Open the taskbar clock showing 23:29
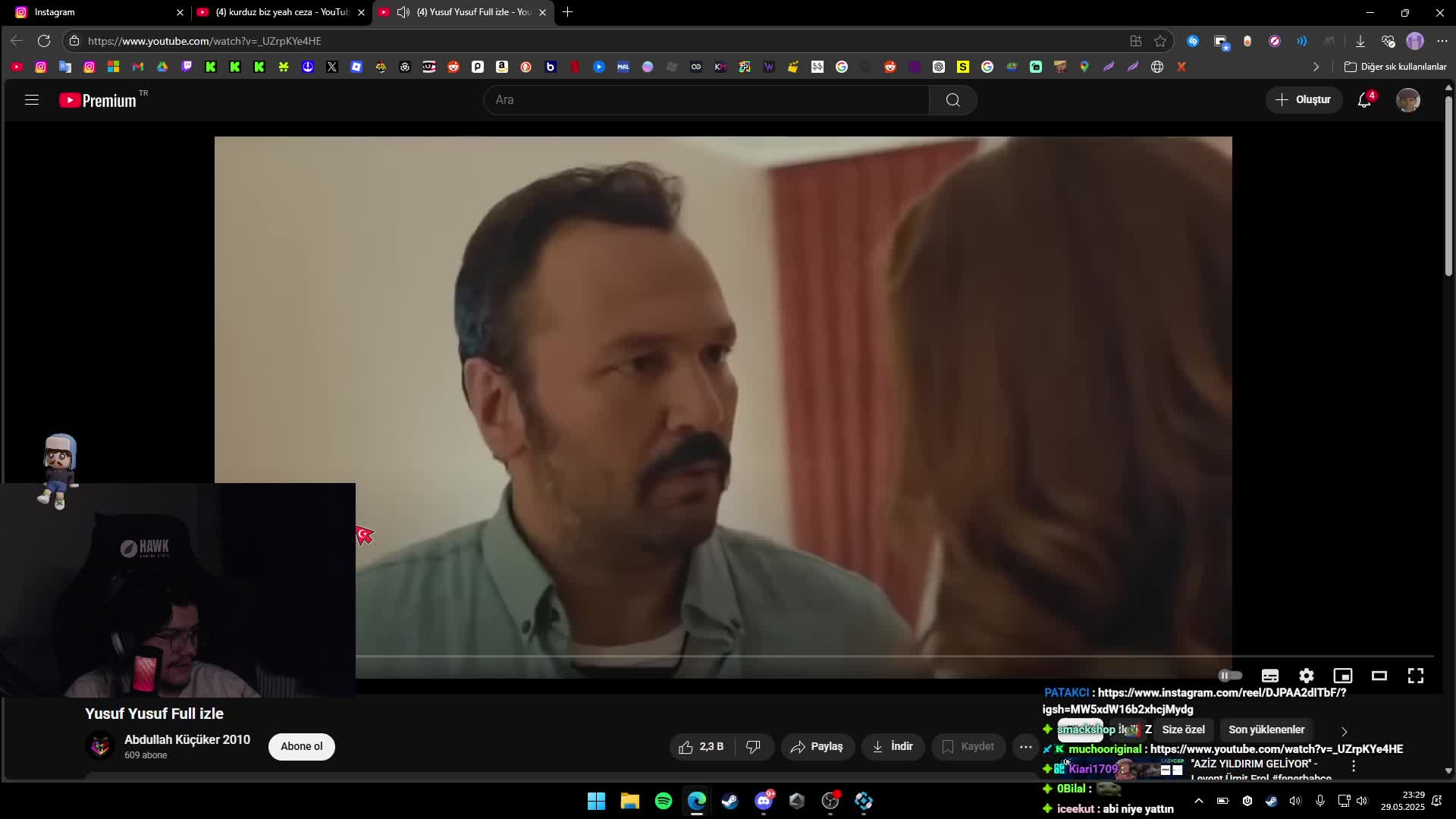The height and width of the screenshot is (819, 1456). (1403, 801)
